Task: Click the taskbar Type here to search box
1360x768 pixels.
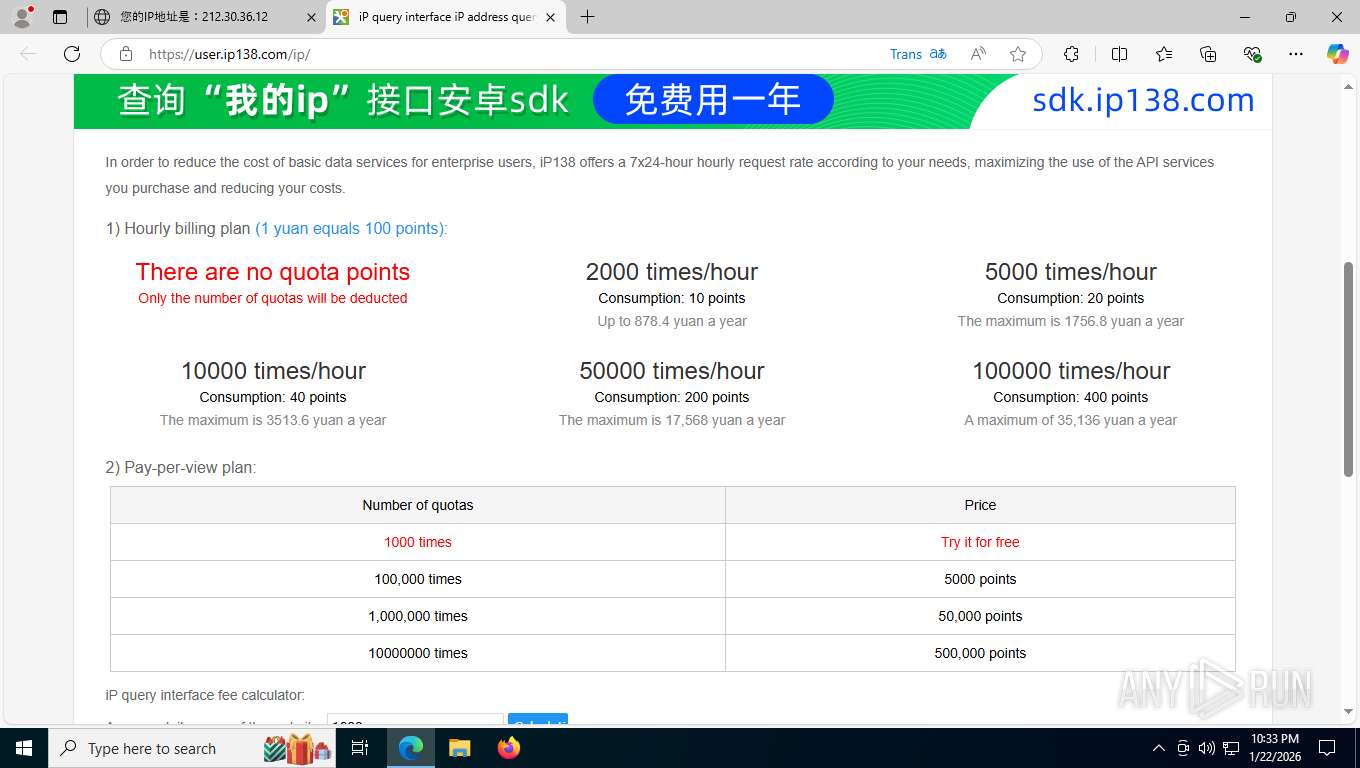Action: click(x=194, y=748)
